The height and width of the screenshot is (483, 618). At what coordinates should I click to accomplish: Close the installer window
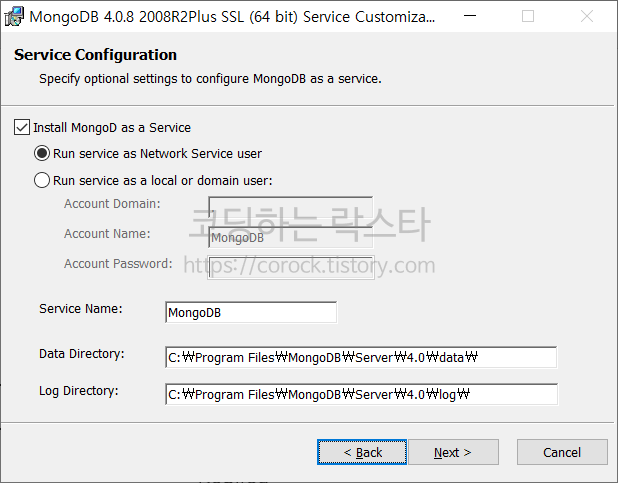pyautogui.click(x=587, y=17)
